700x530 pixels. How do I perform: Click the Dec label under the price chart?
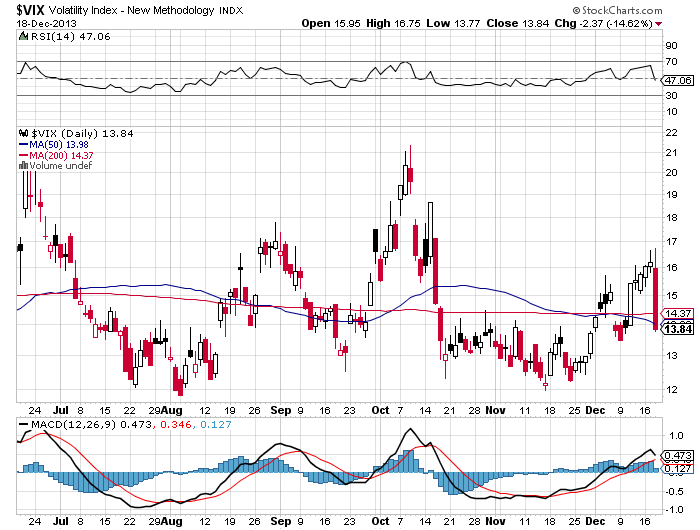coord(595,410)
